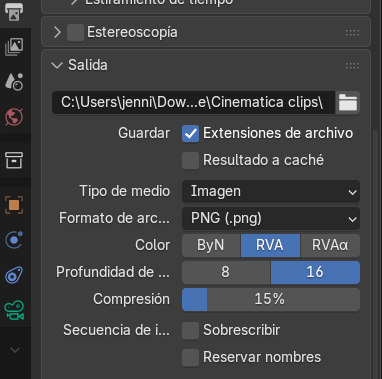Enable the Sobrescribir checkbox
This screenshot has width=382, height=379.
pos(190,330)
